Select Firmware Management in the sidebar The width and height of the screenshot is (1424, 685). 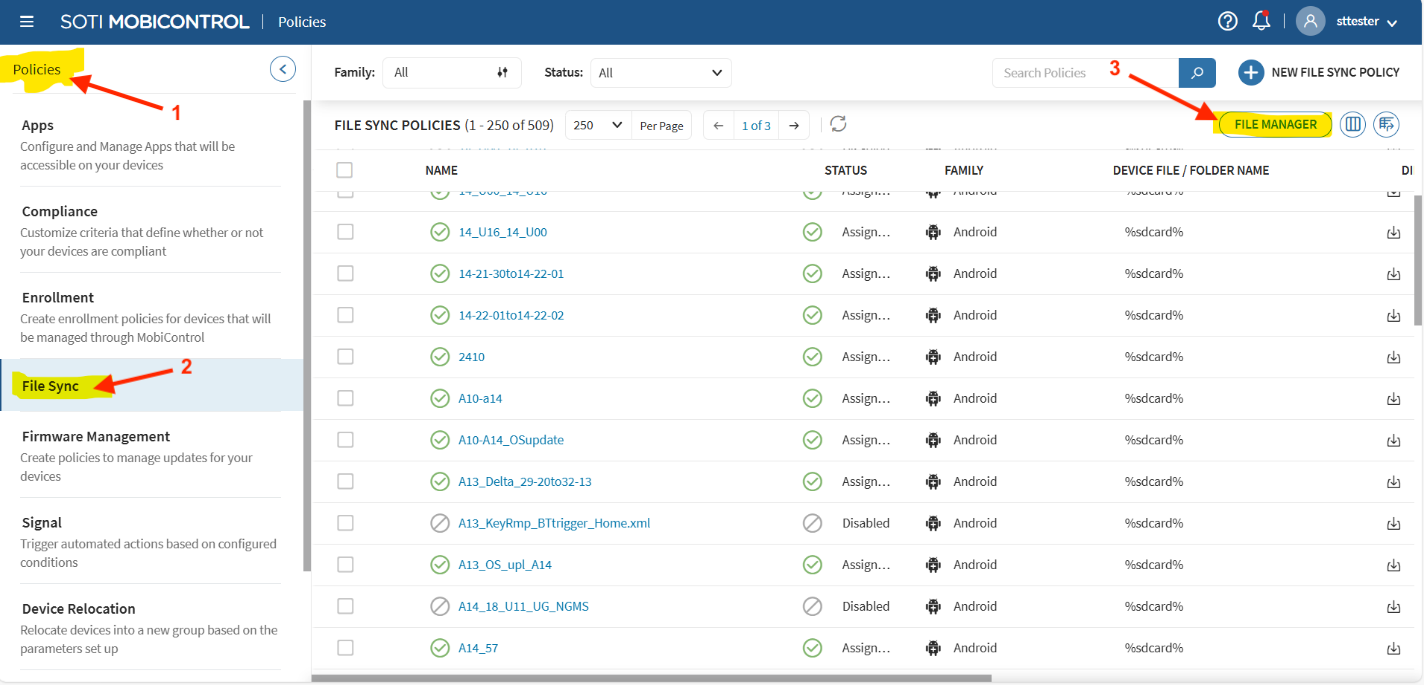[96, 437]
